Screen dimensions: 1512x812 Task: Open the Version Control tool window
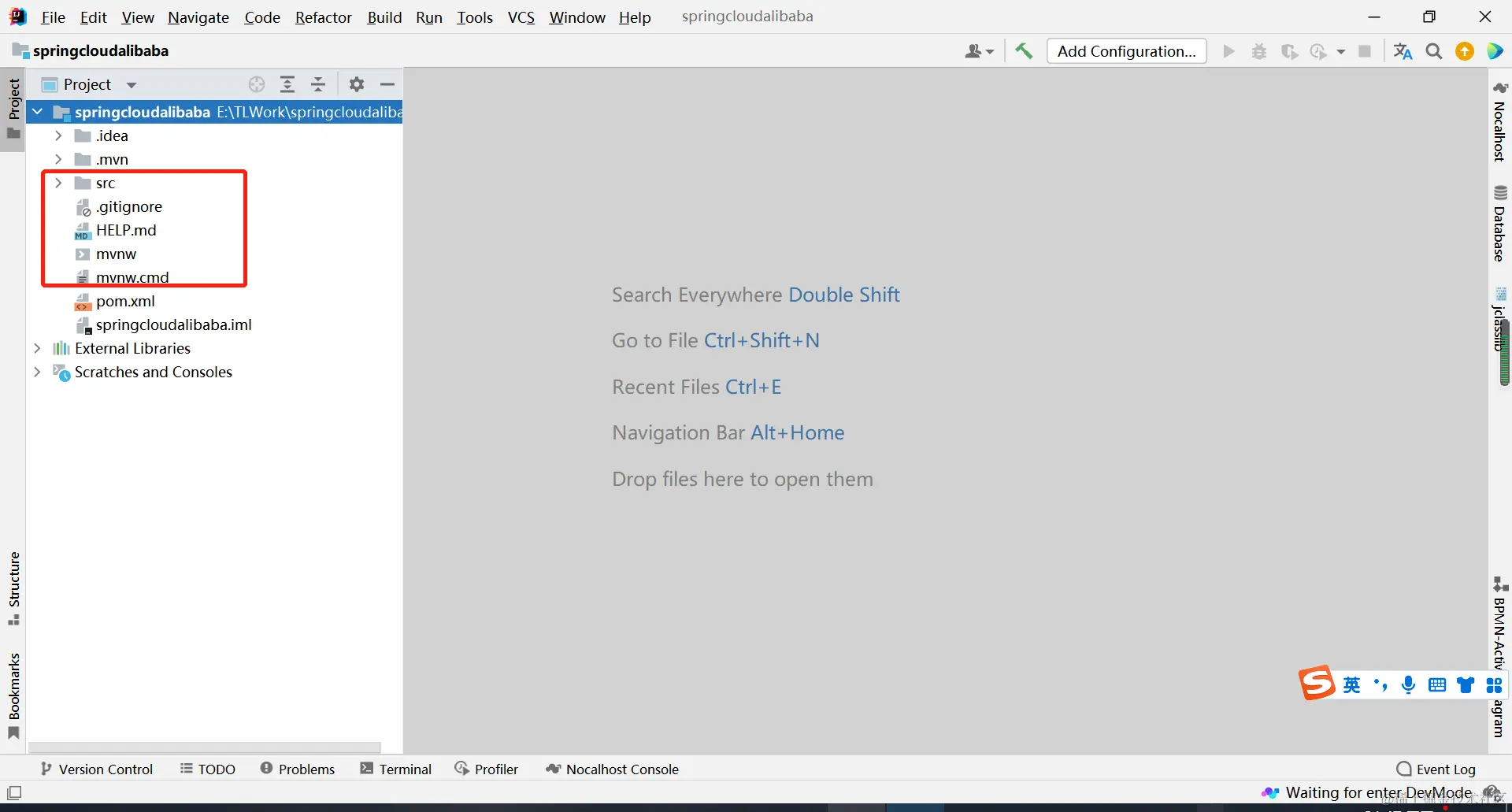tap(97, 769)
